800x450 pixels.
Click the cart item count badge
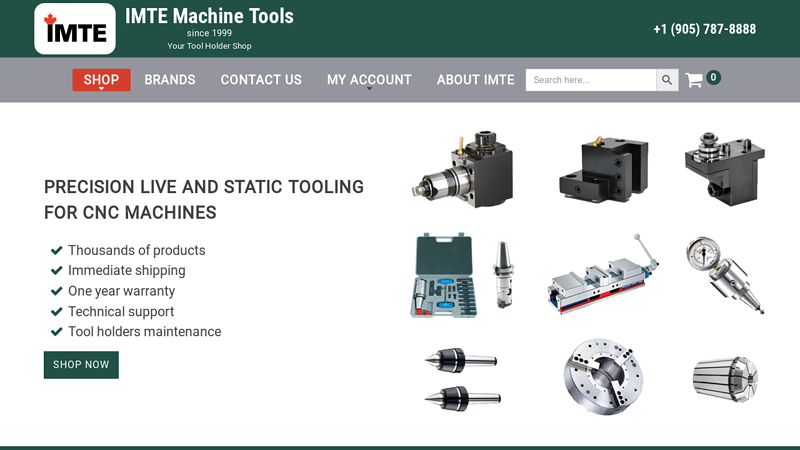713,78
